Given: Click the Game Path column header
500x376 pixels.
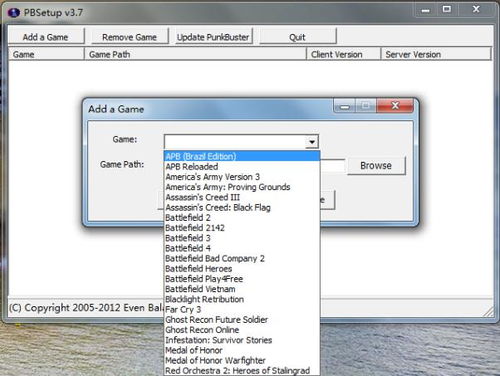Looking at the screenshot, I should [x=195, y=54].
